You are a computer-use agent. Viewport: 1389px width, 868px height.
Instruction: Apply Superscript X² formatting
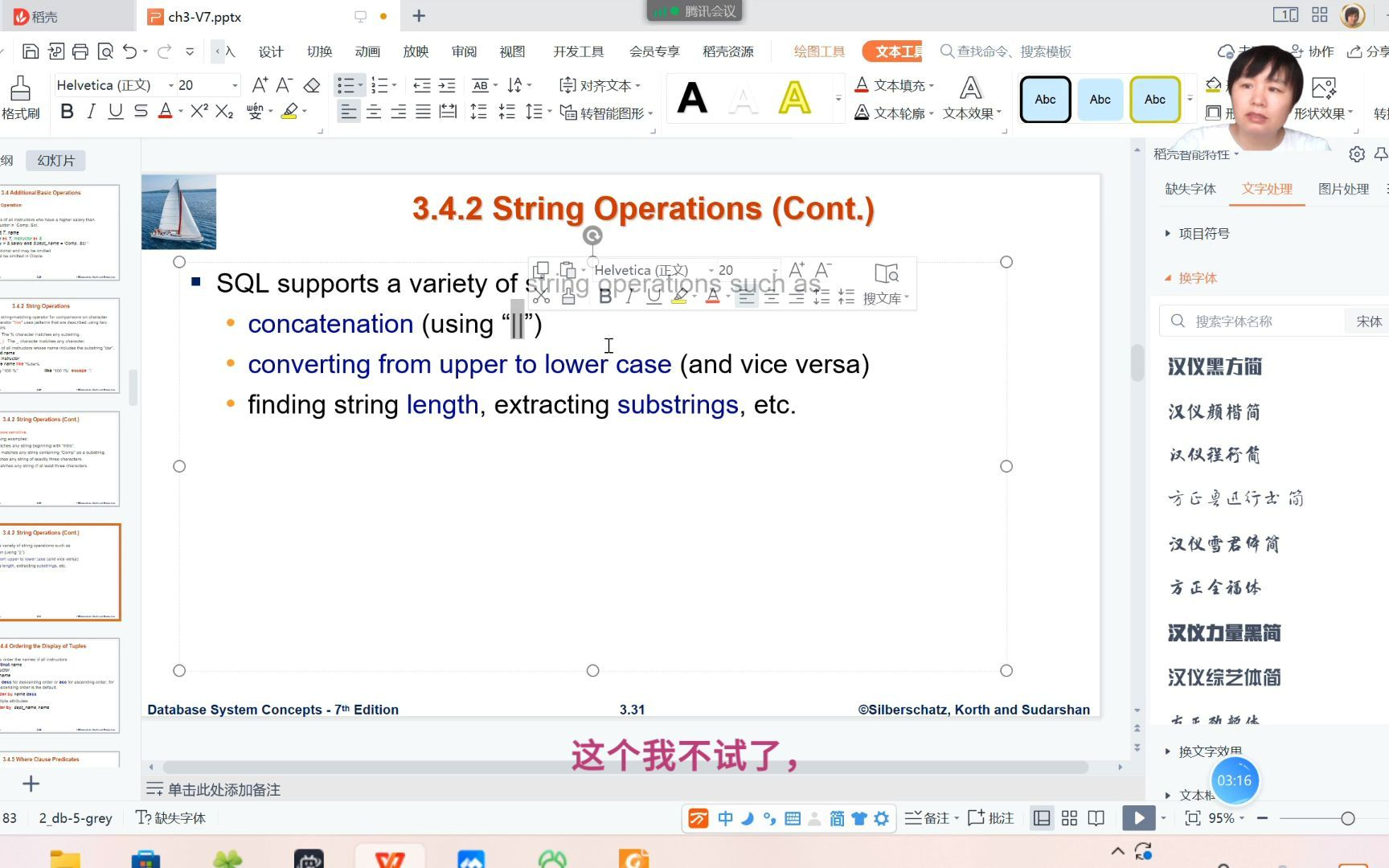[x=199, y=112]
